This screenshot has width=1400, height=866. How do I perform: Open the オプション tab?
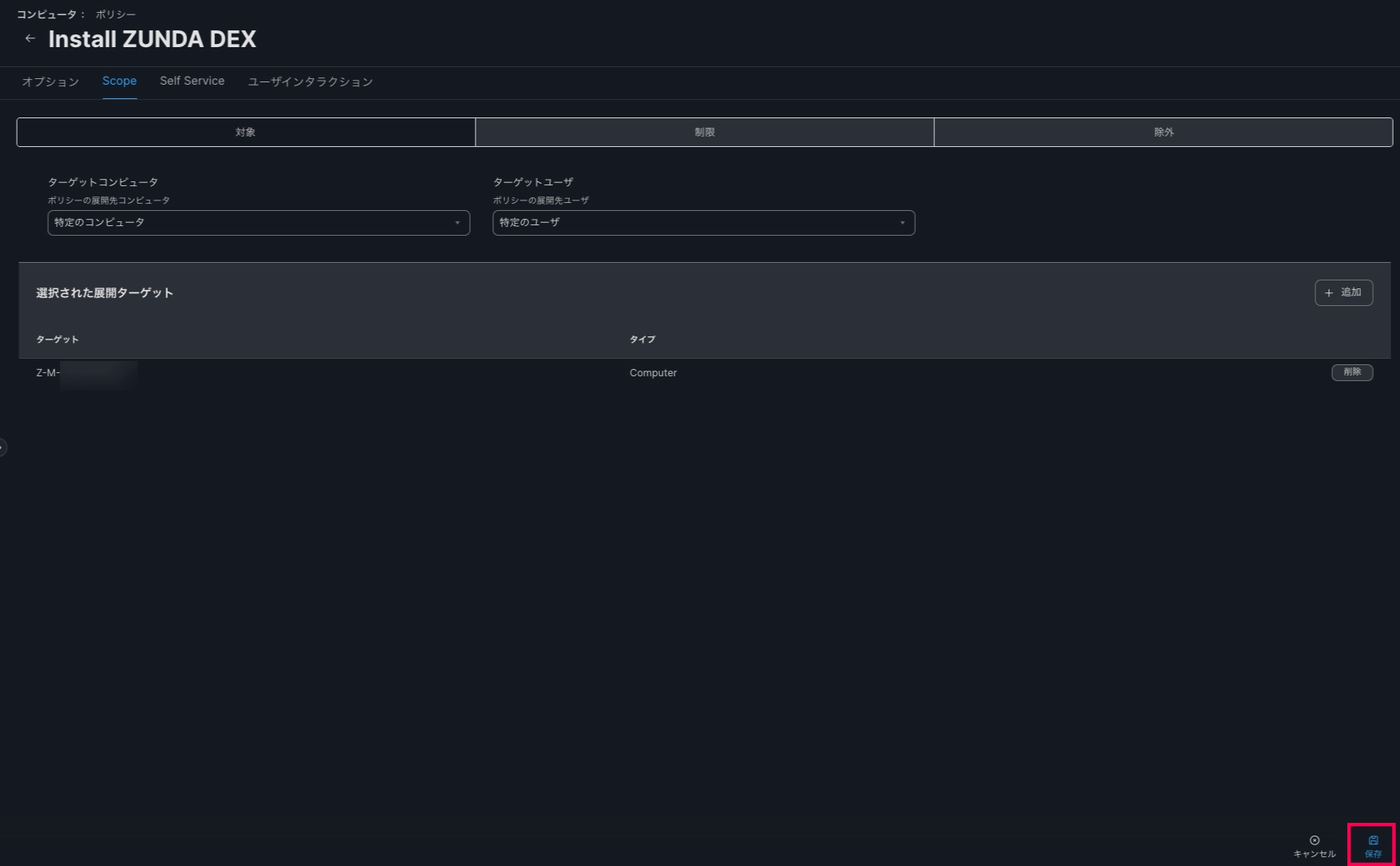pos(50,81)
